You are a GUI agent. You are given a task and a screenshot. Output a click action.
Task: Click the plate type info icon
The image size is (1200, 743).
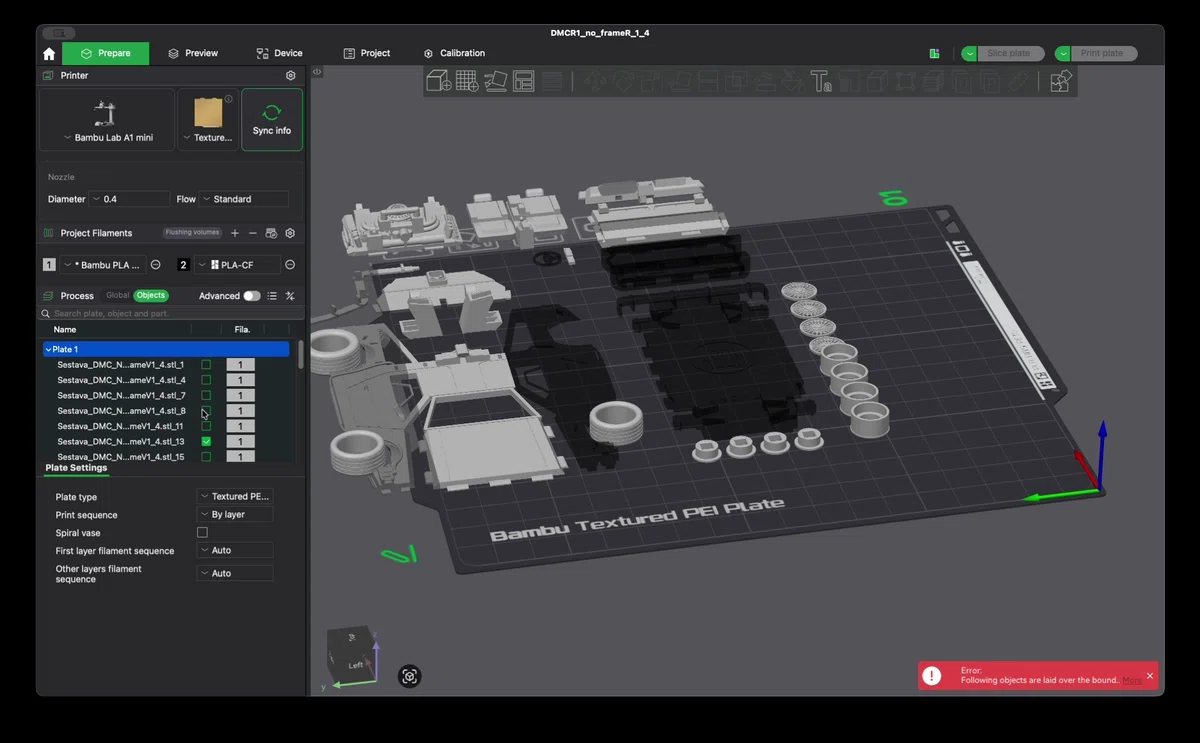click(229, 99)
